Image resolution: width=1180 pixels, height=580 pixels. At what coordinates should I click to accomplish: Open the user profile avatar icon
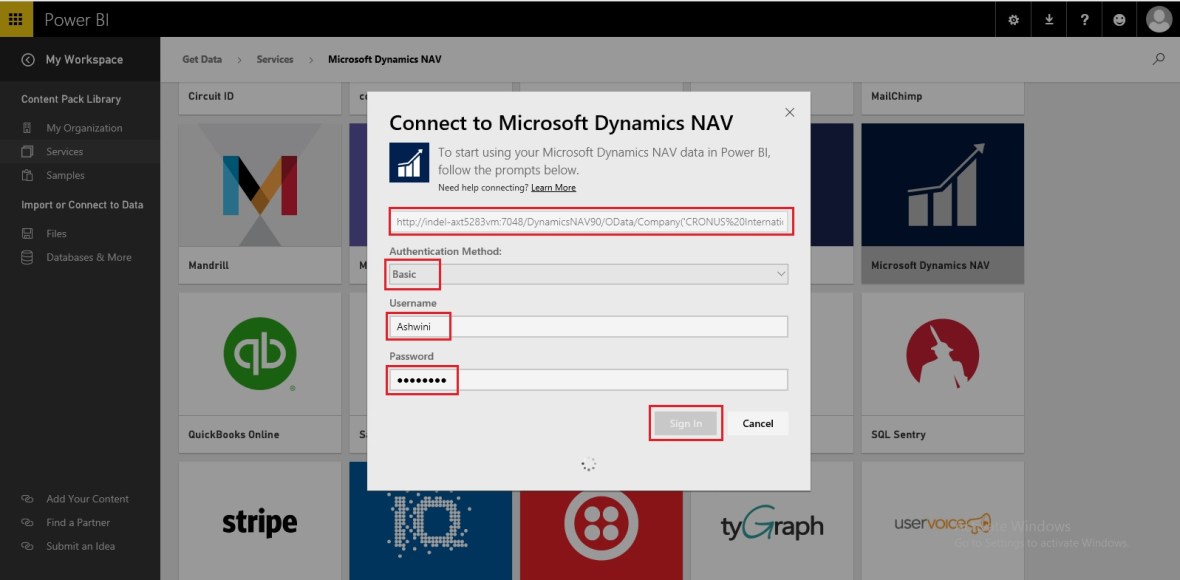pos(1157,18)
